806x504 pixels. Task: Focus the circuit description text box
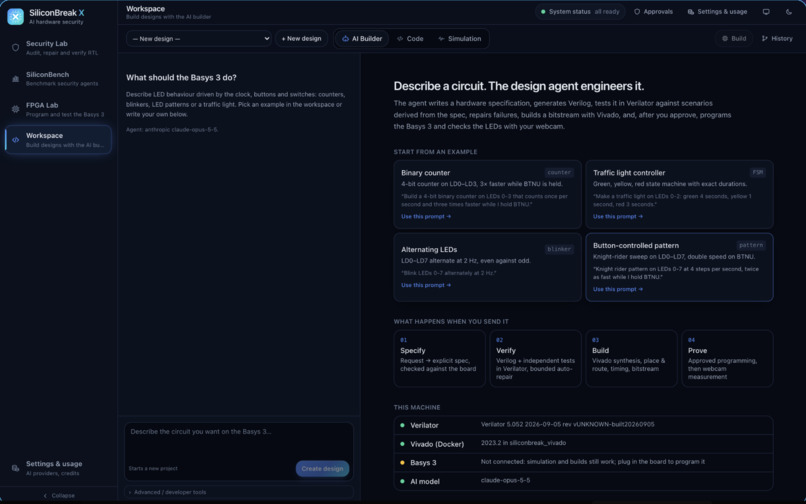pos(239,441)
